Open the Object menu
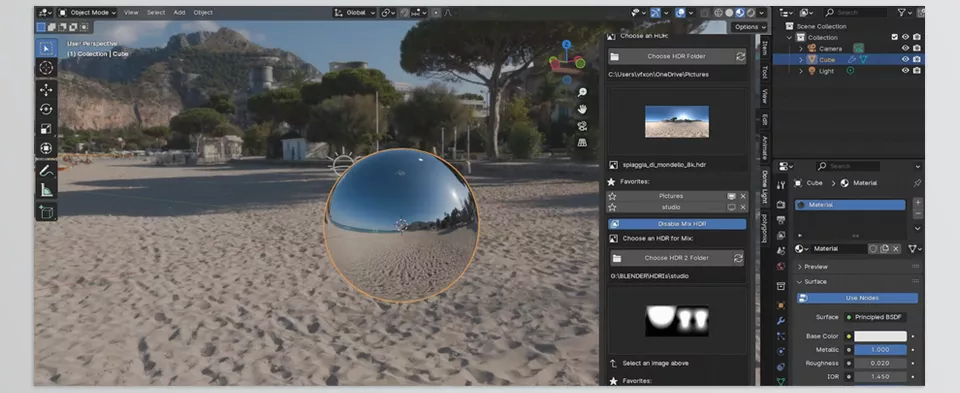Image resolution: width=960 pixels, height=393 pixels. (x=203, y=12)
